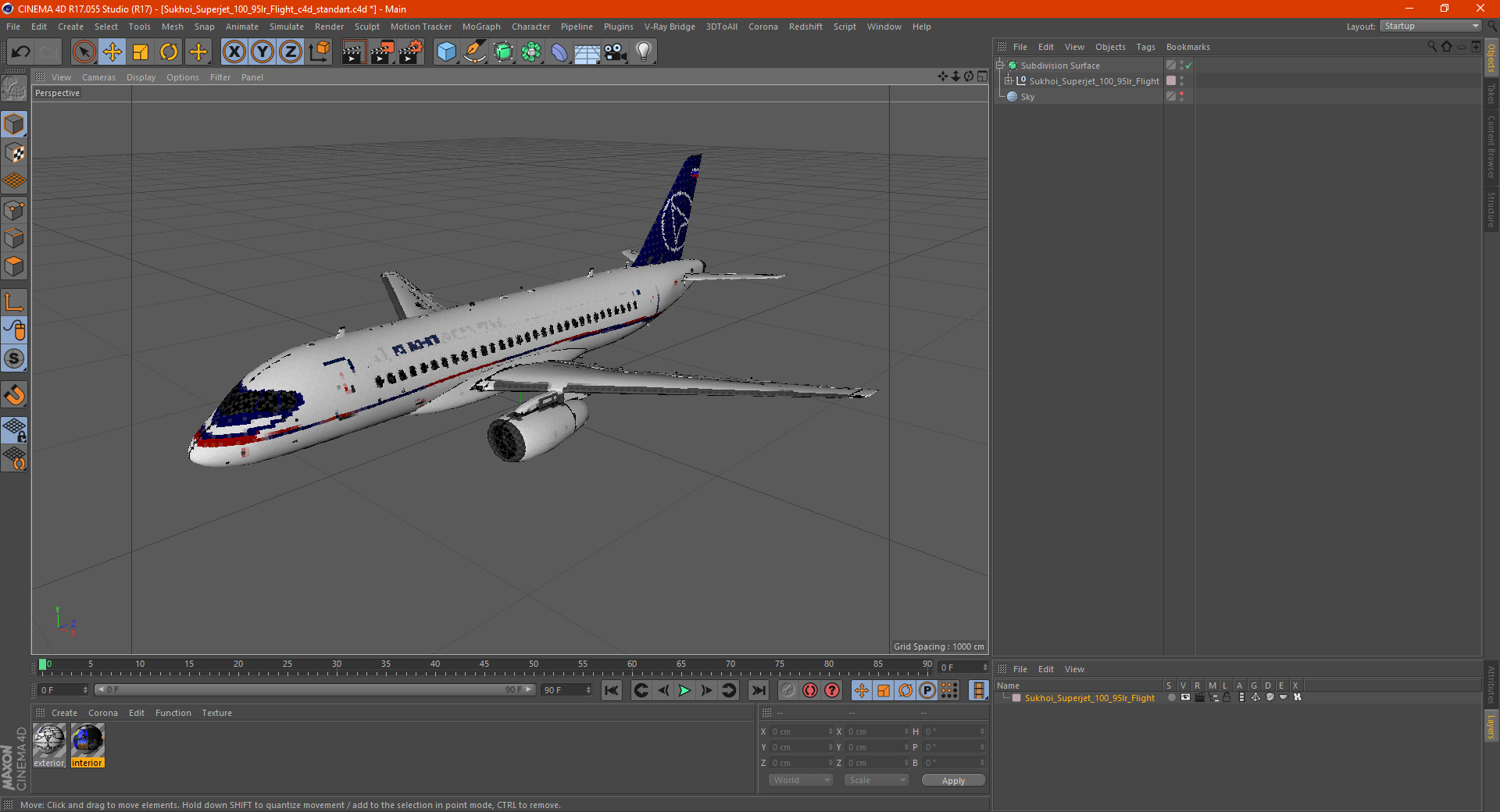Click Render View clapperboard icon
The height and width of the screenshot is (812, 1500).
pos(353,52)
